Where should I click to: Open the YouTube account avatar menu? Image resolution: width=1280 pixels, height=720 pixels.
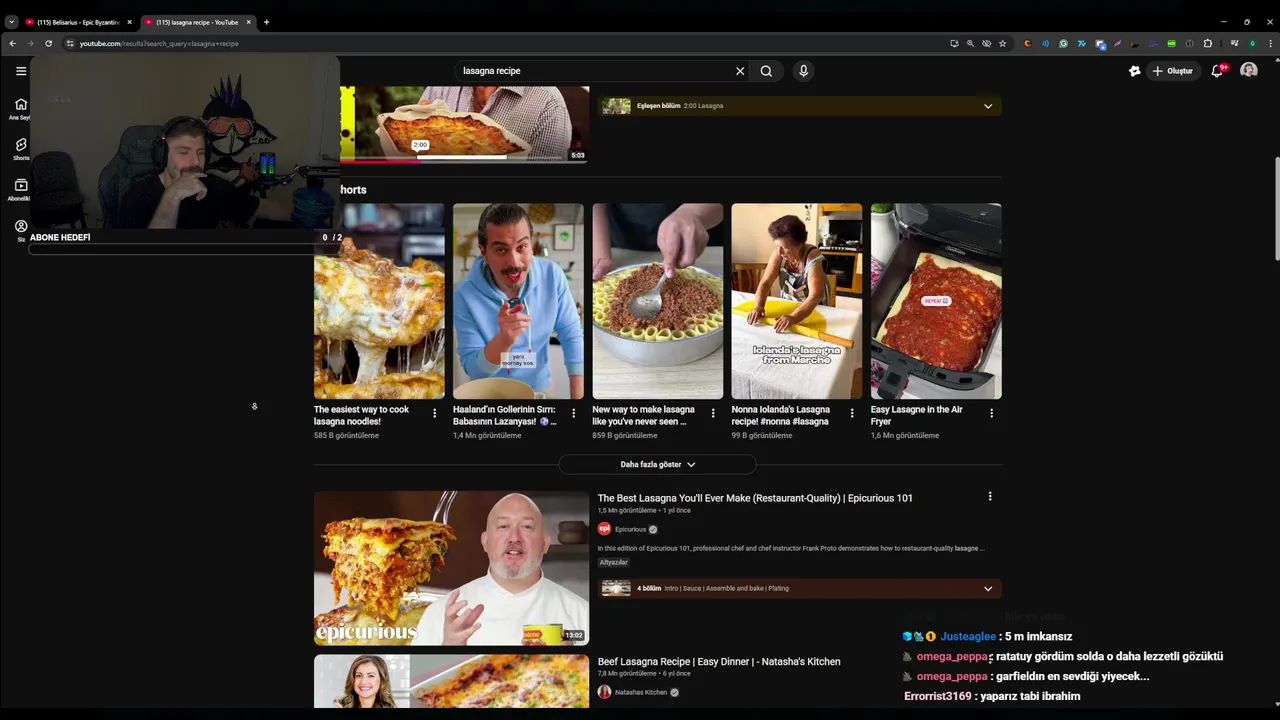pyautogui.click(x=1249, y=70)
